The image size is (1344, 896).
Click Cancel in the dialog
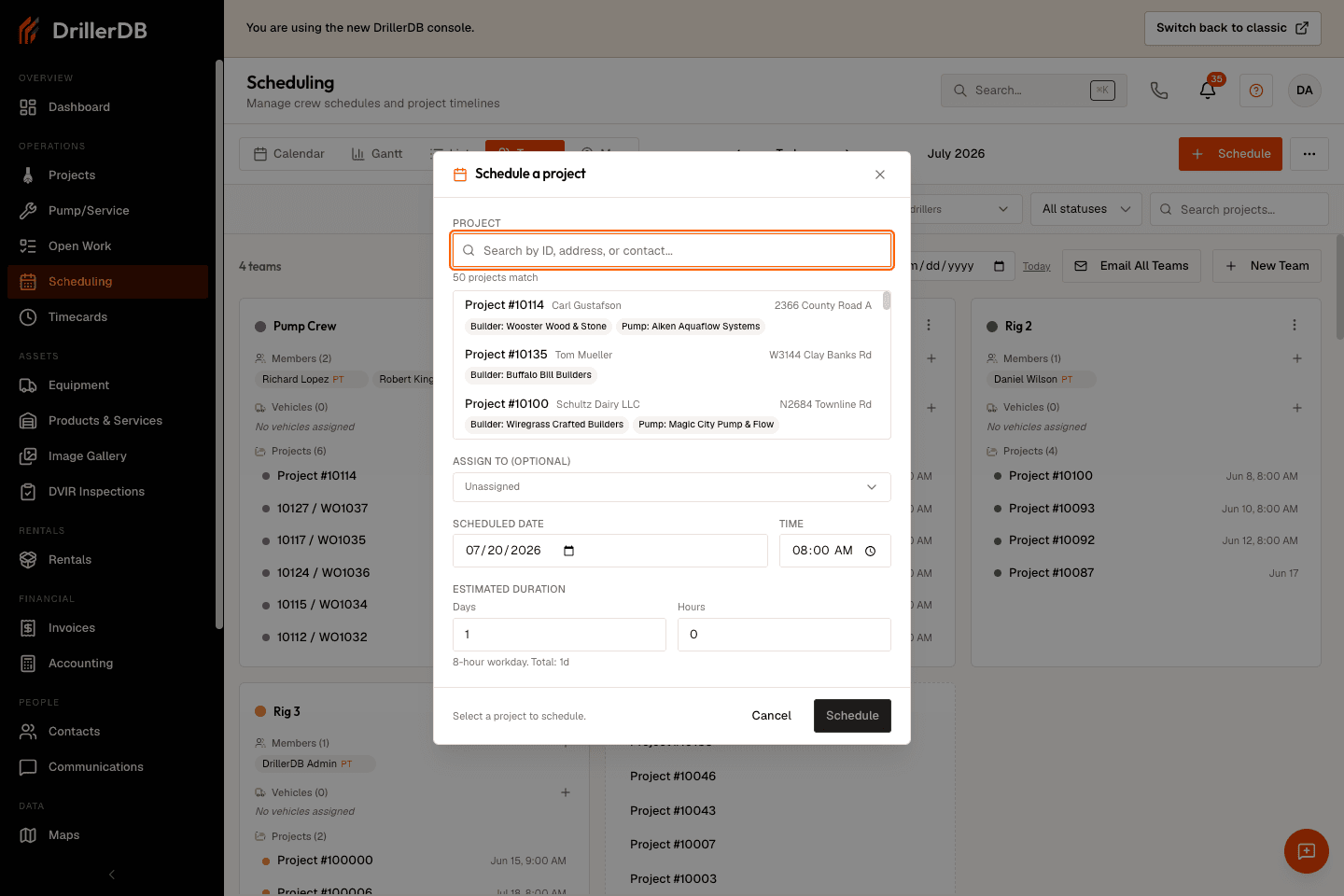[x=772, y=716]
